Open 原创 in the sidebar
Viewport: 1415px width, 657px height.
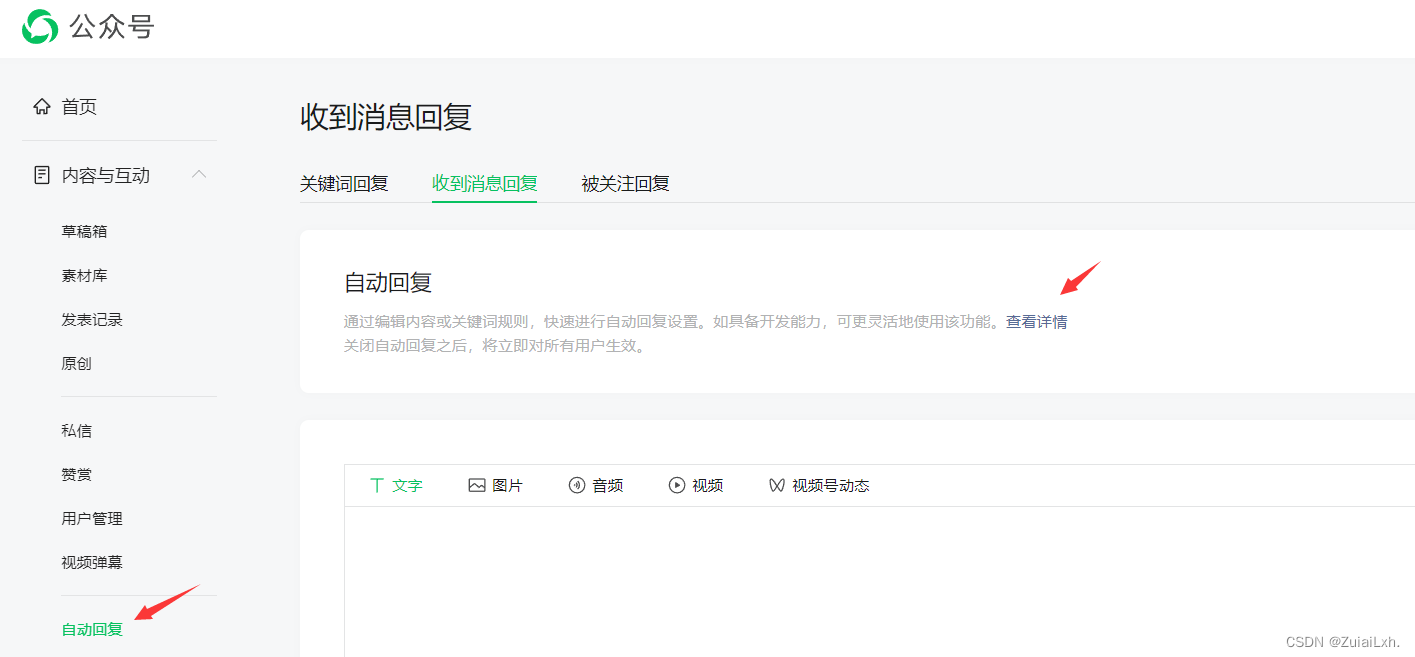[x=76, y=363]
